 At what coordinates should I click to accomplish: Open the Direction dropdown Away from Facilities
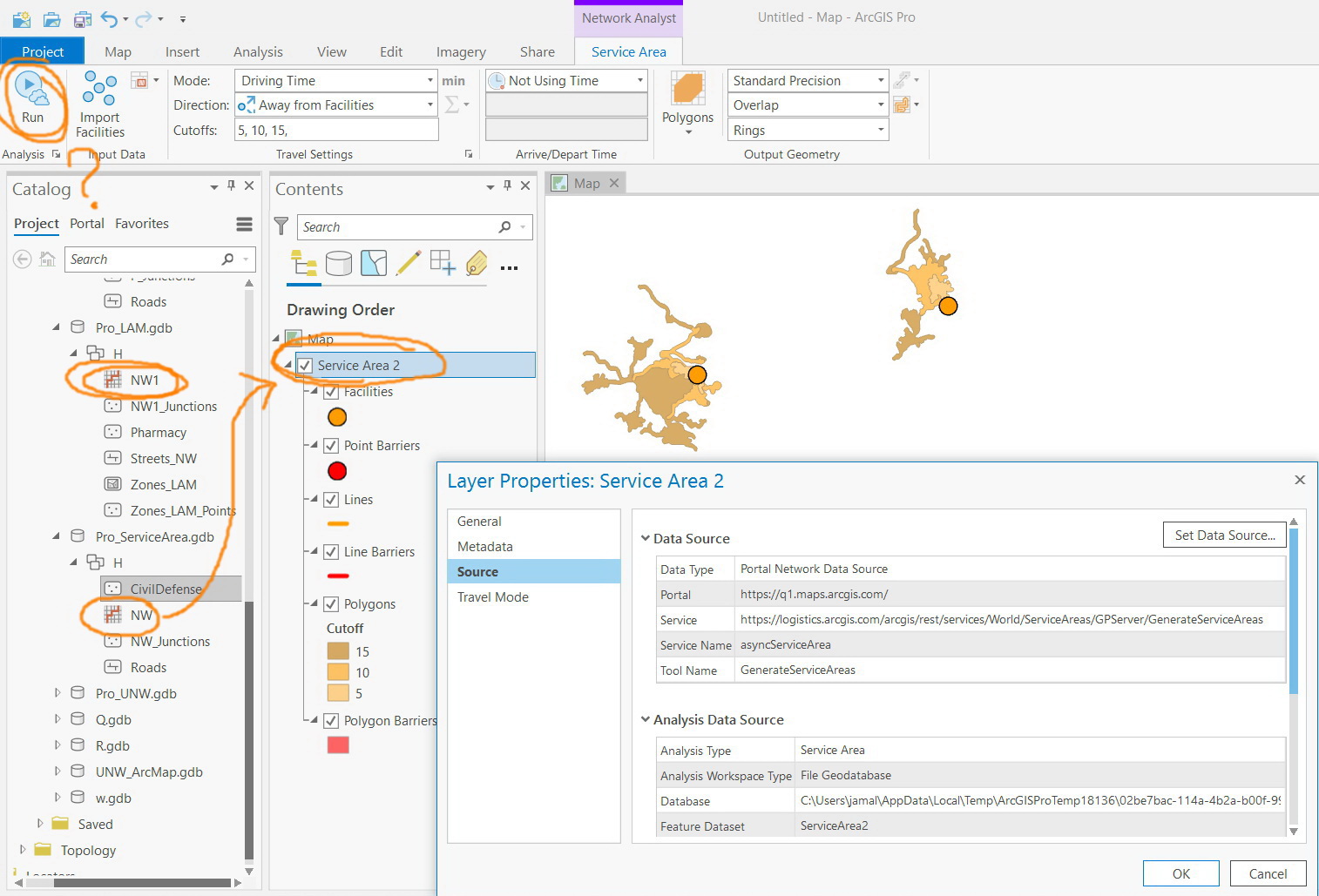point(335,104)
